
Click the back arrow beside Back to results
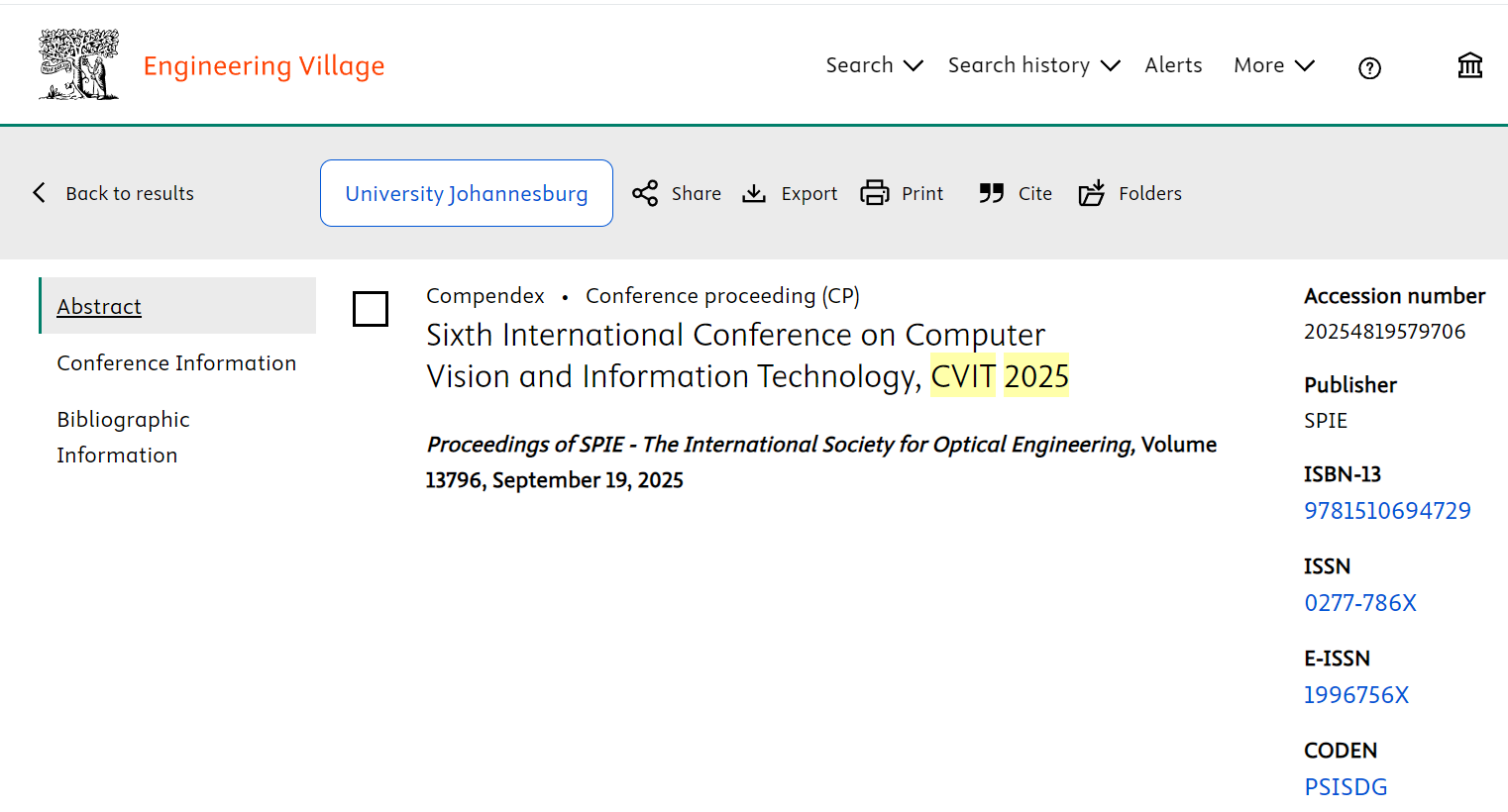(40, 193)
